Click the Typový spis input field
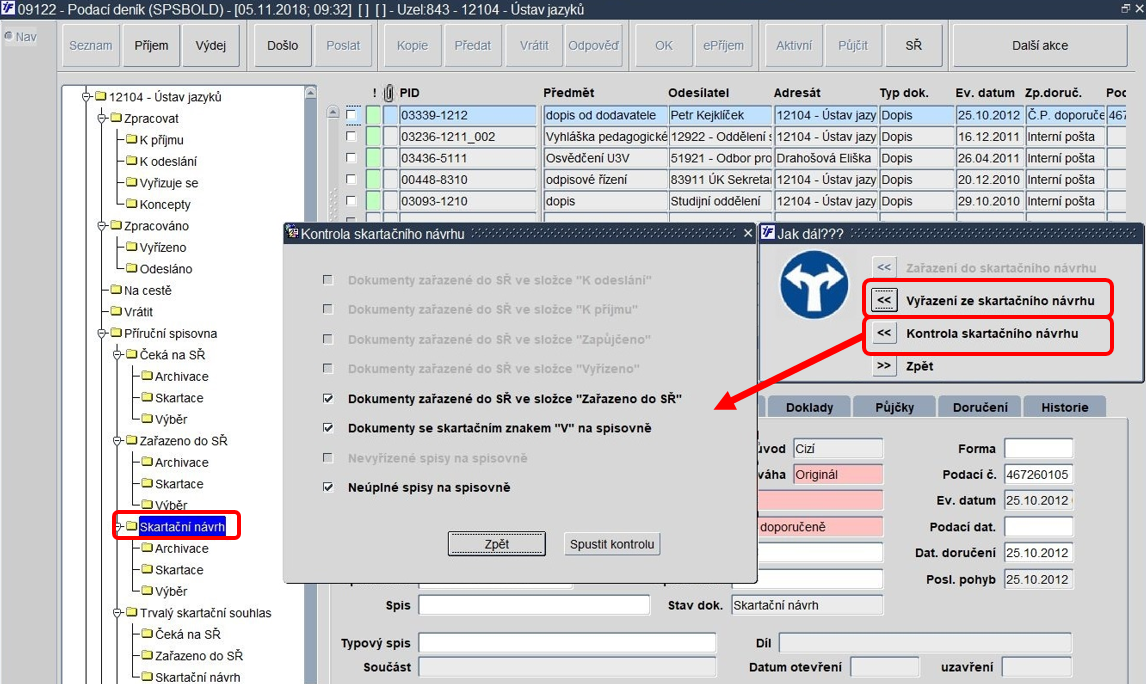The width and height of the screenshot is (1146, 684). click(x=567, y=642)
